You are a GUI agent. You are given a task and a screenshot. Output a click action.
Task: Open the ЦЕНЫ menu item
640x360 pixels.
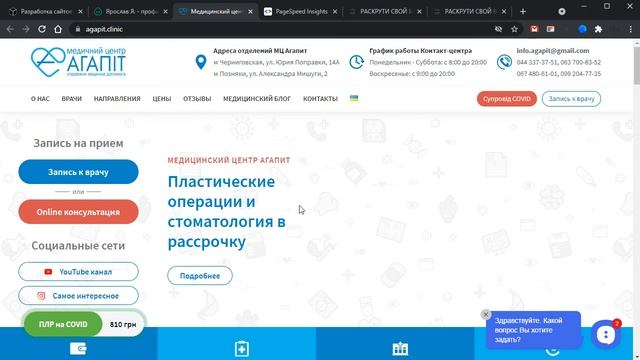[162, 99]
